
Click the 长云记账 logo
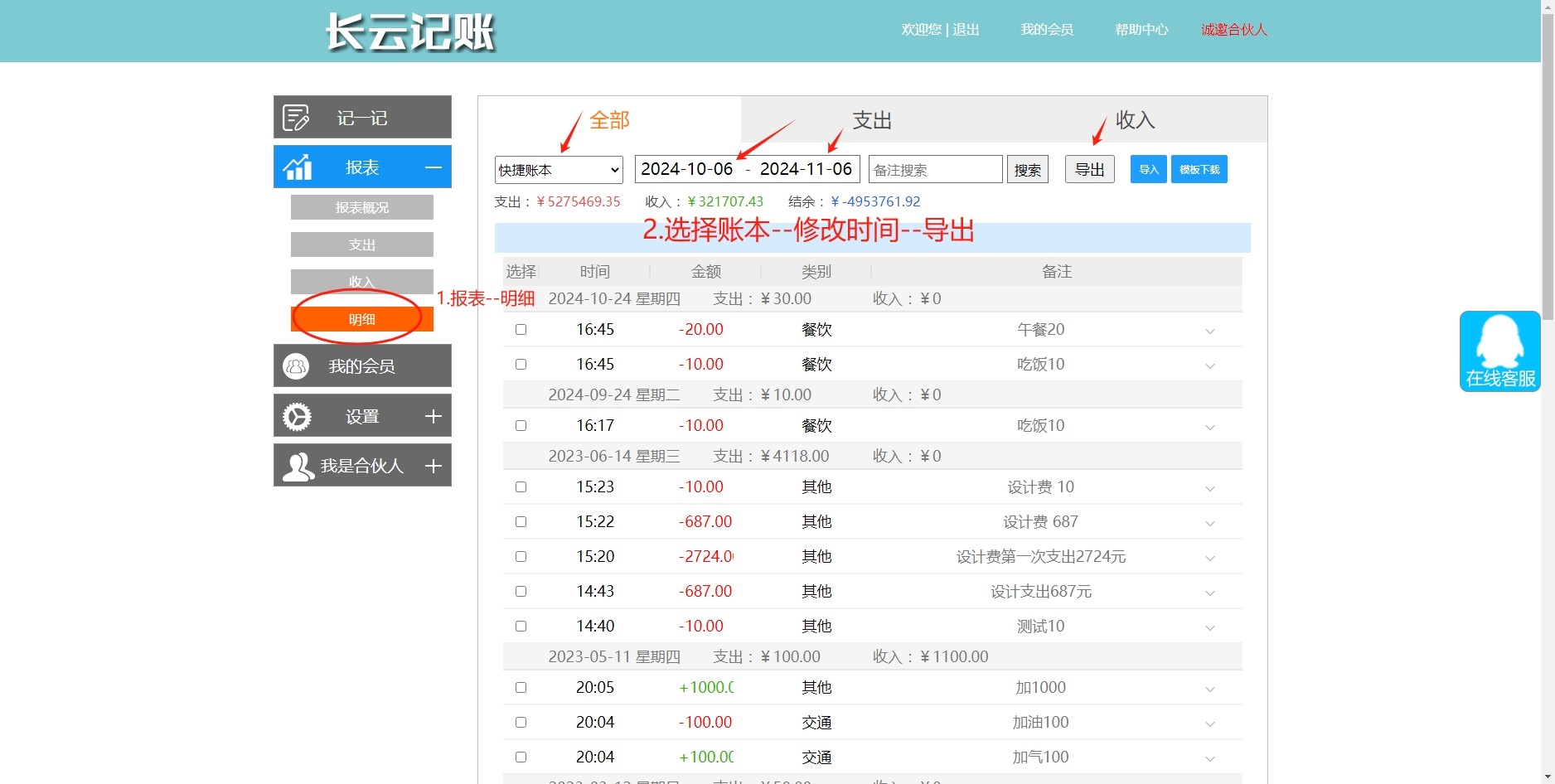point(410,32)
